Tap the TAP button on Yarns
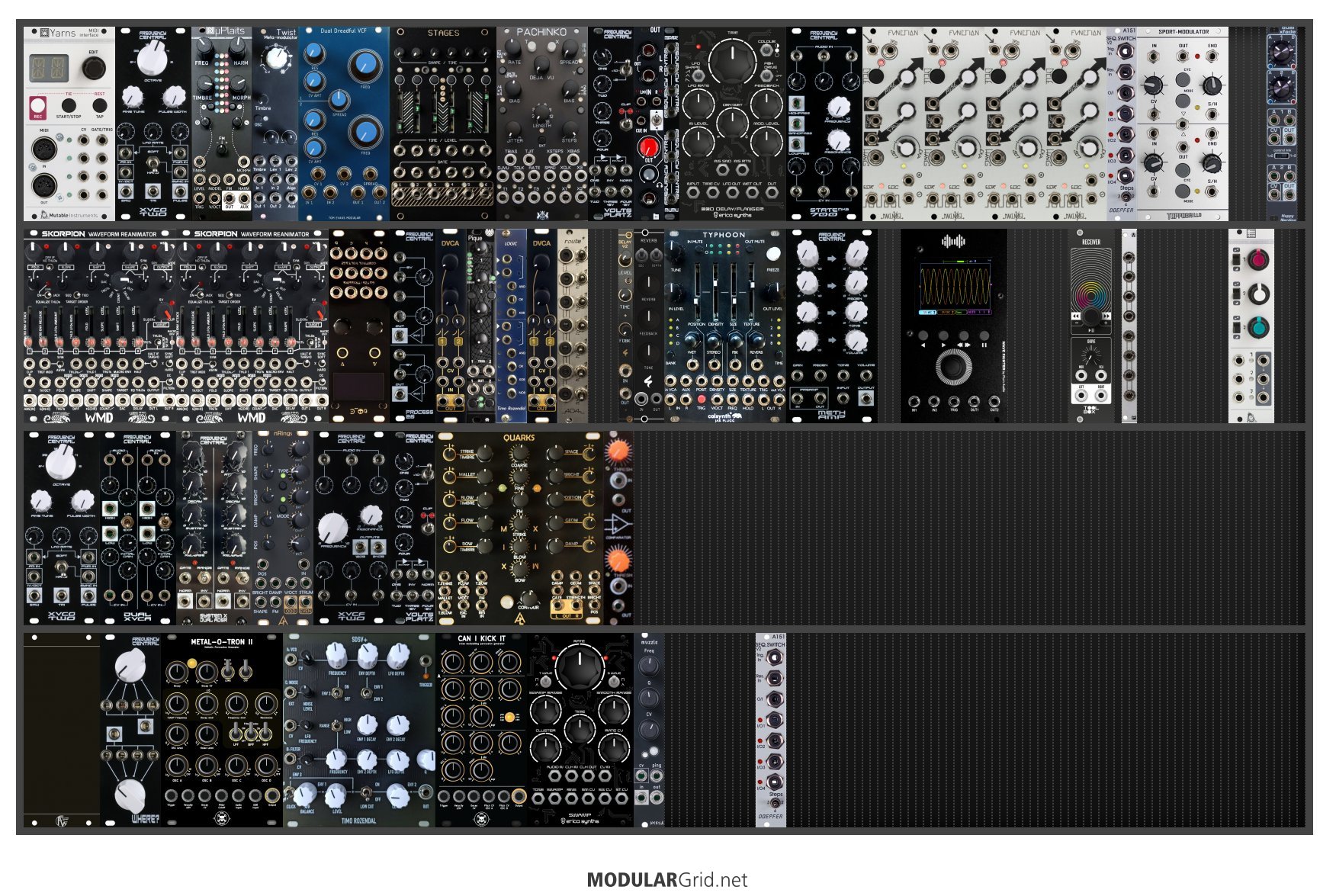The height and width of the screenshot is (896, 1336). tap(99, 104)
